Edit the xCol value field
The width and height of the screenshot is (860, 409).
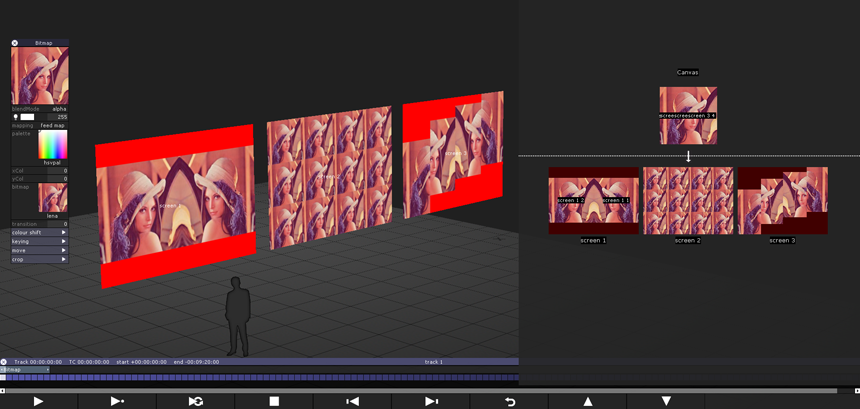click(58, 171)
